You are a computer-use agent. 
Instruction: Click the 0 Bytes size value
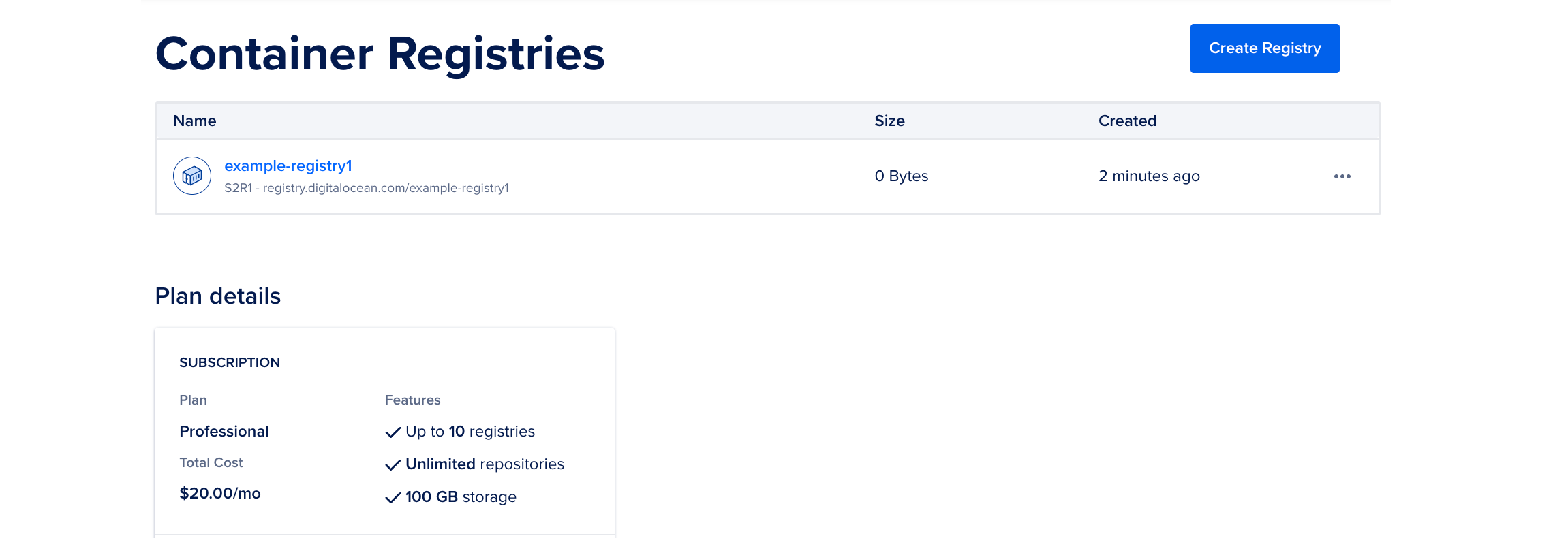click(901, 176)
